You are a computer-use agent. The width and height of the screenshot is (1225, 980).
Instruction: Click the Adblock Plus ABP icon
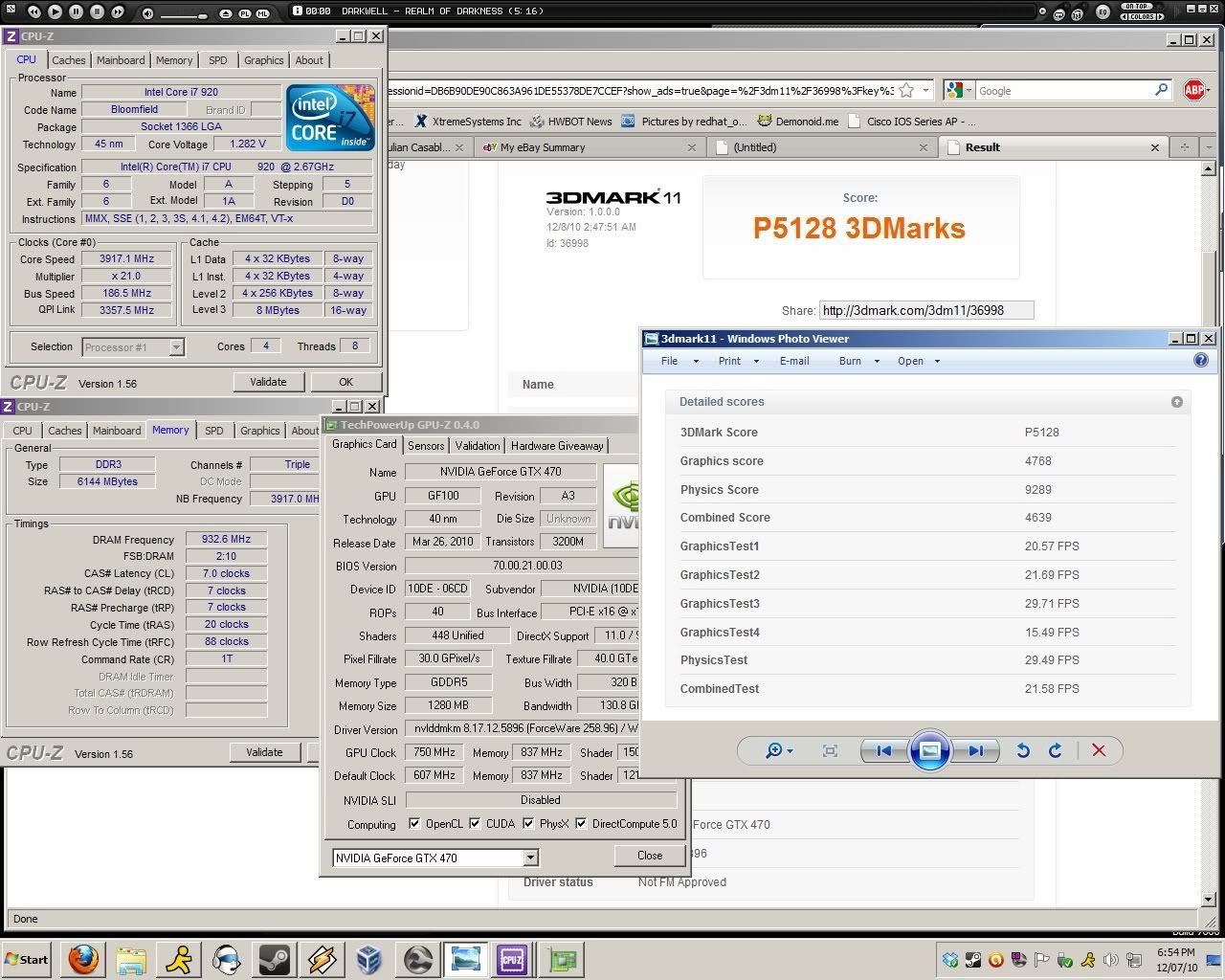1194,90
